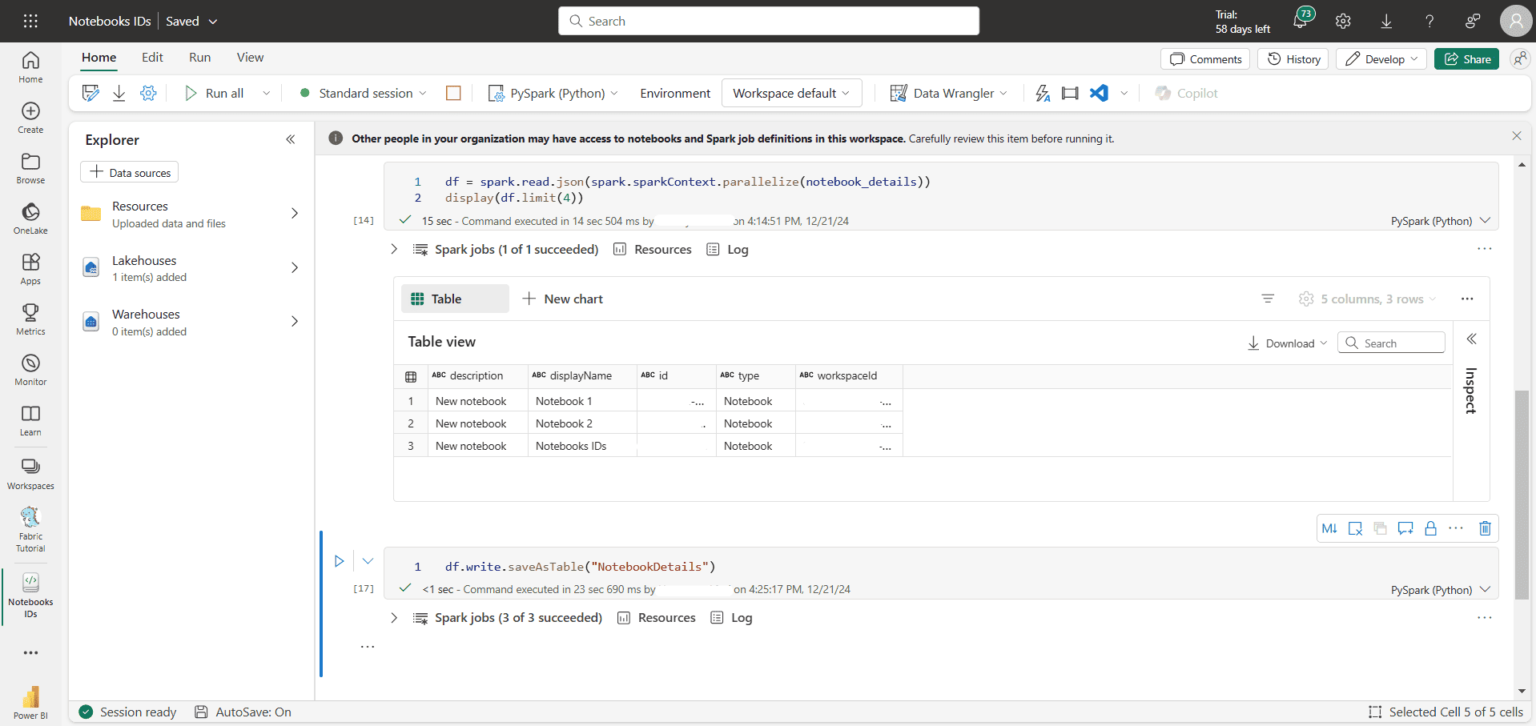The height and width of the screenshot is (726, 1536).
Task: Open settings gear in top bar
Action: coord(1343,21)
